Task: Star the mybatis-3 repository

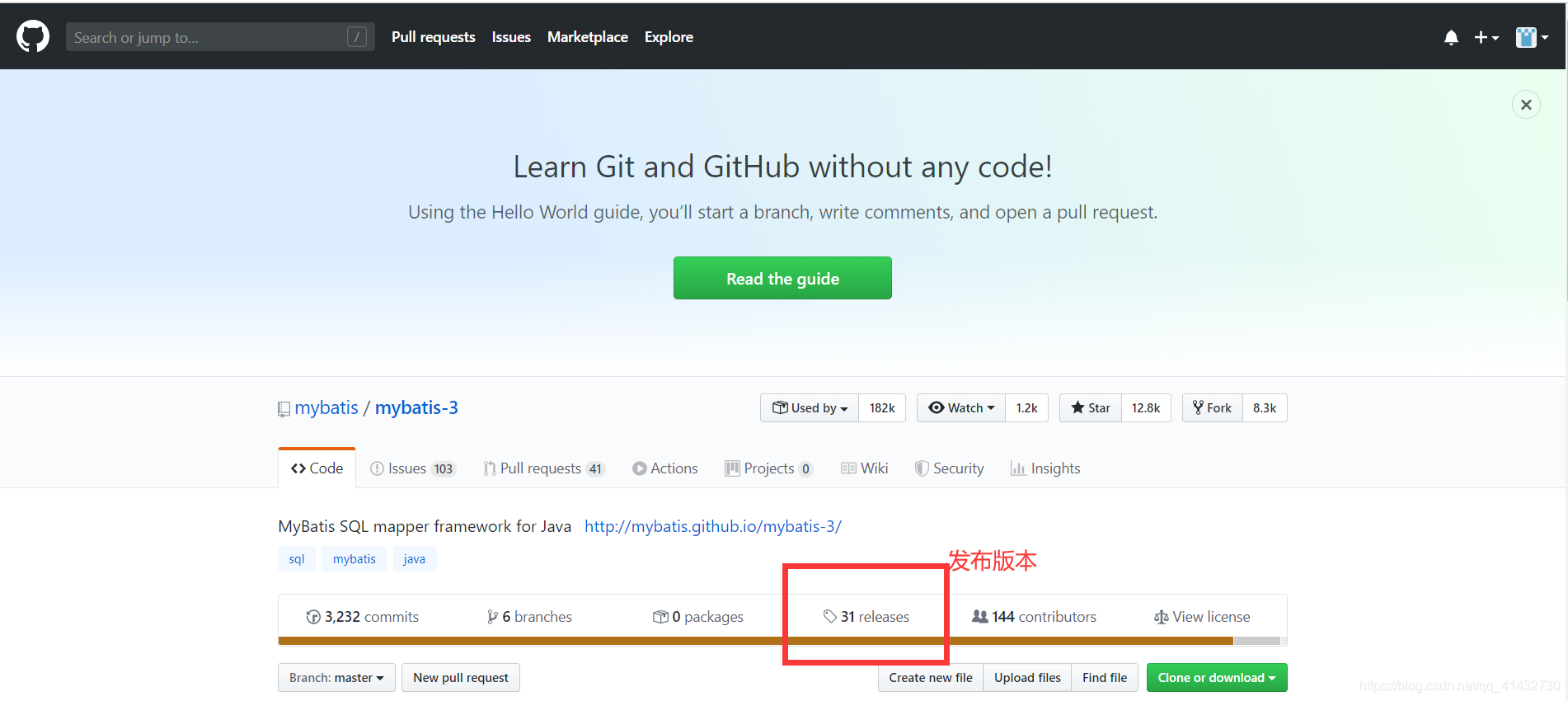Action: coord(1091,407)
